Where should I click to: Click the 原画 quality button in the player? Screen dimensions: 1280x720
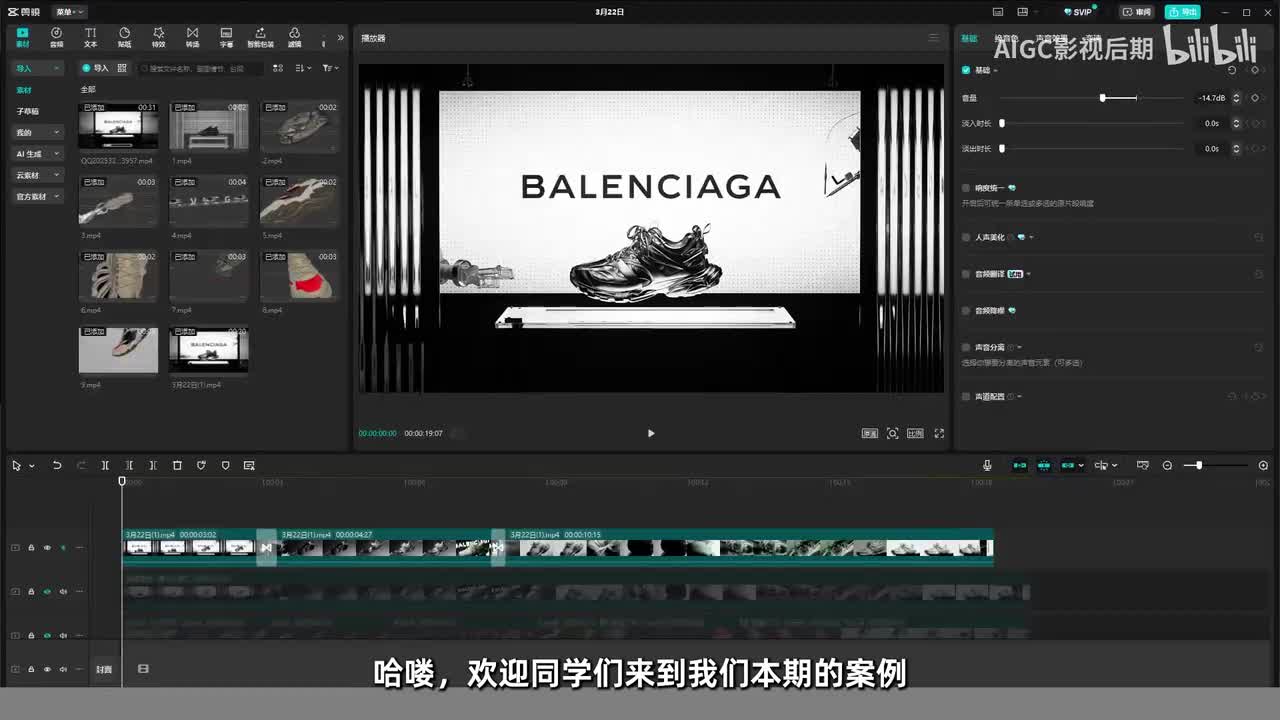tap(870, 433)
